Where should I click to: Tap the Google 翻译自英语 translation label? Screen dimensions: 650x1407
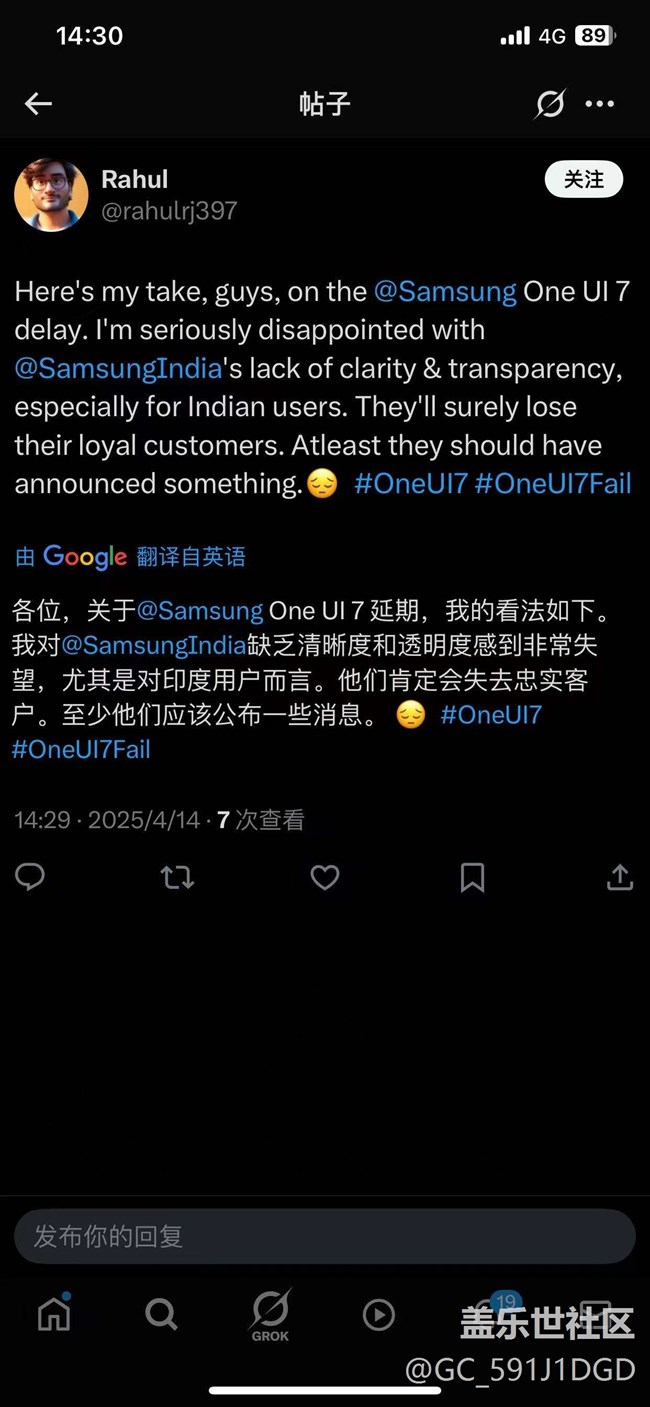click(130, 557)
